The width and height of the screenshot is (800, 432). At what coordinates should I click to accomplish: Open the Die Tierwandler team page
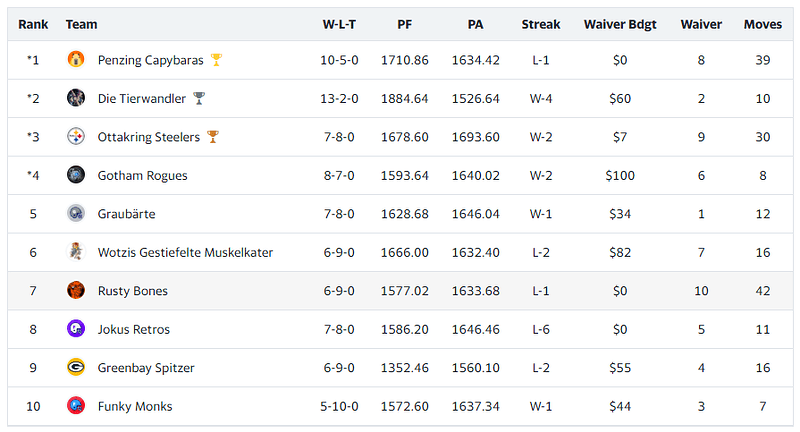142,98
